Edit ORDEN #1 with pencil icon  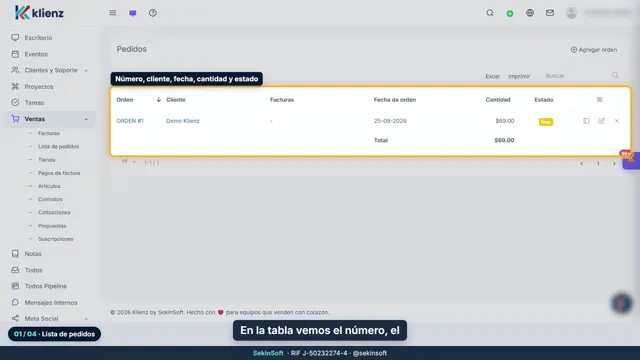tap(601, 121)
